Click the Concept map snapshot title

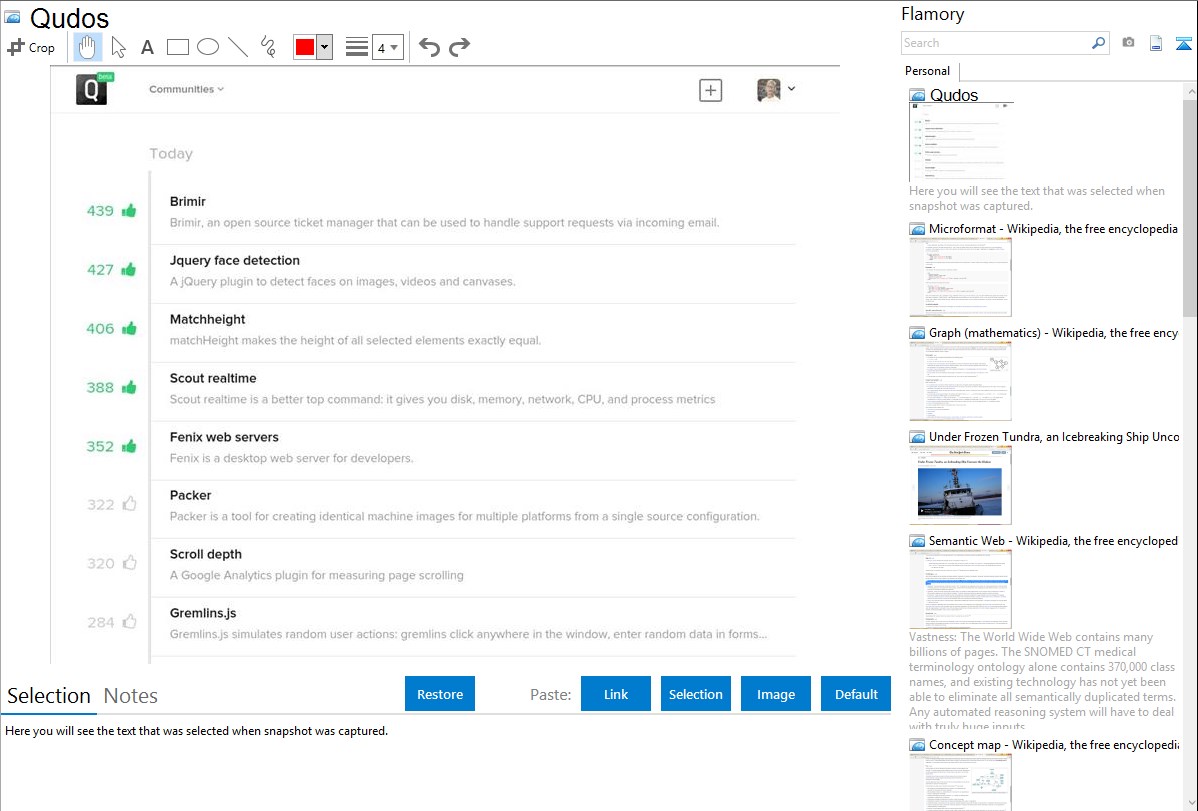point(1054,744)
